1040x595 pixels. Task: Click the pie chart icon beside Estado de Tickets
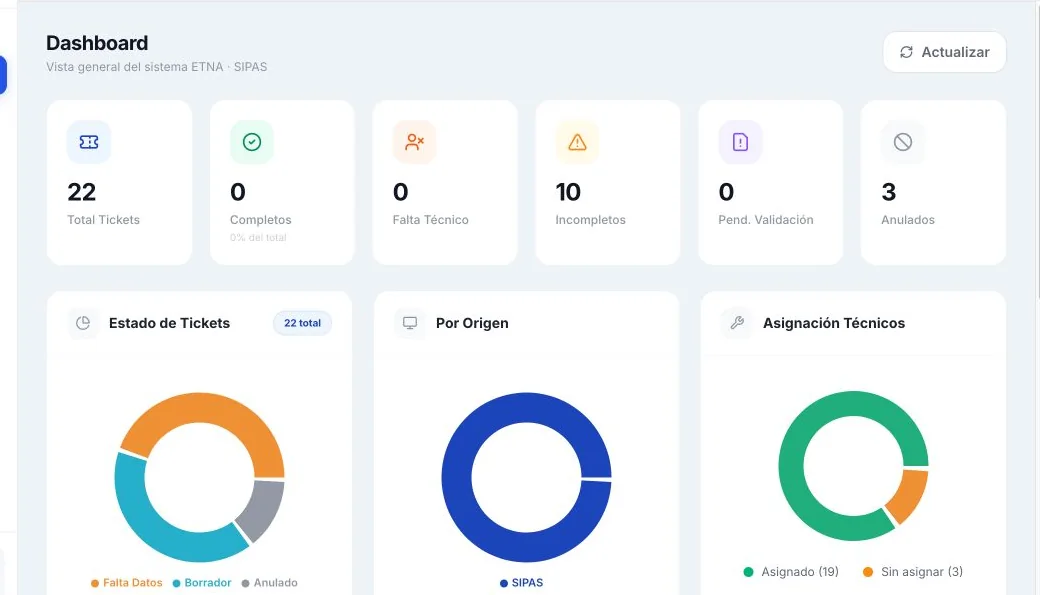tap(83, 323)
